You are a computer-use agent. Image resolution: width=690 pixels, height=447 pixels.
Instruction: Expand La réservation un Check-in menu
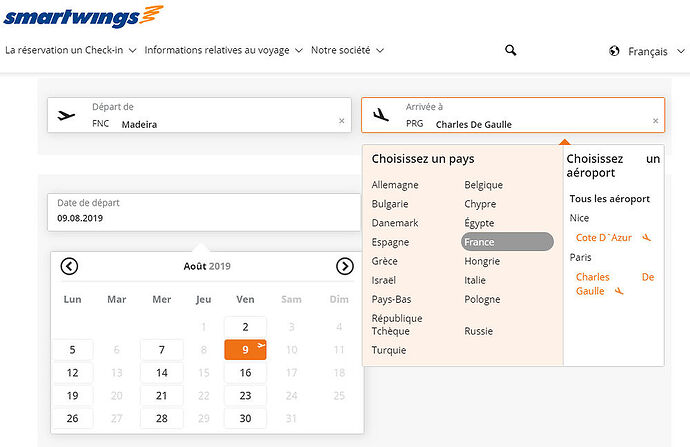(x=70, y=50)
